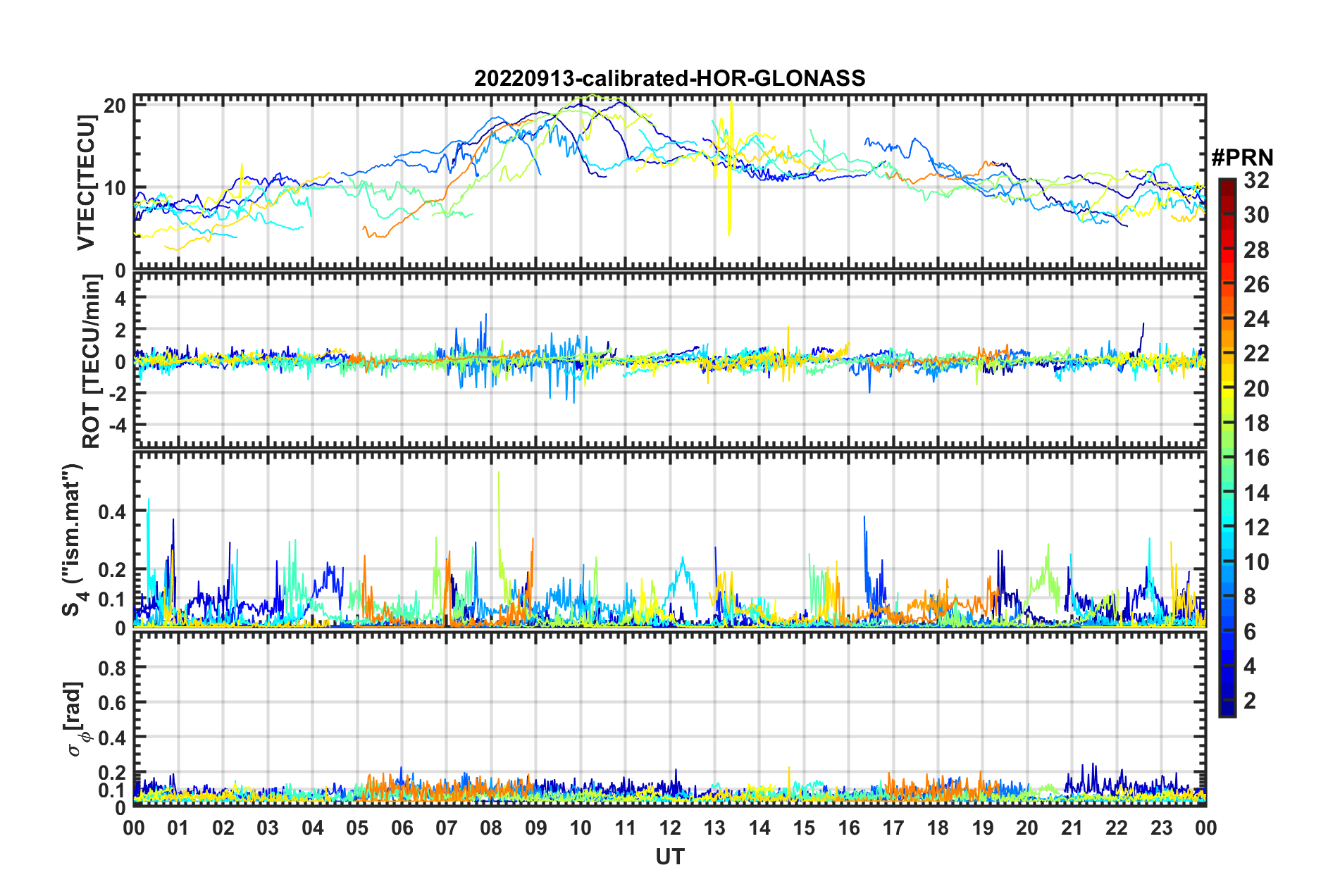Click x-axis hour tick label "02"
1340x896 pixels.
point(223,828)
